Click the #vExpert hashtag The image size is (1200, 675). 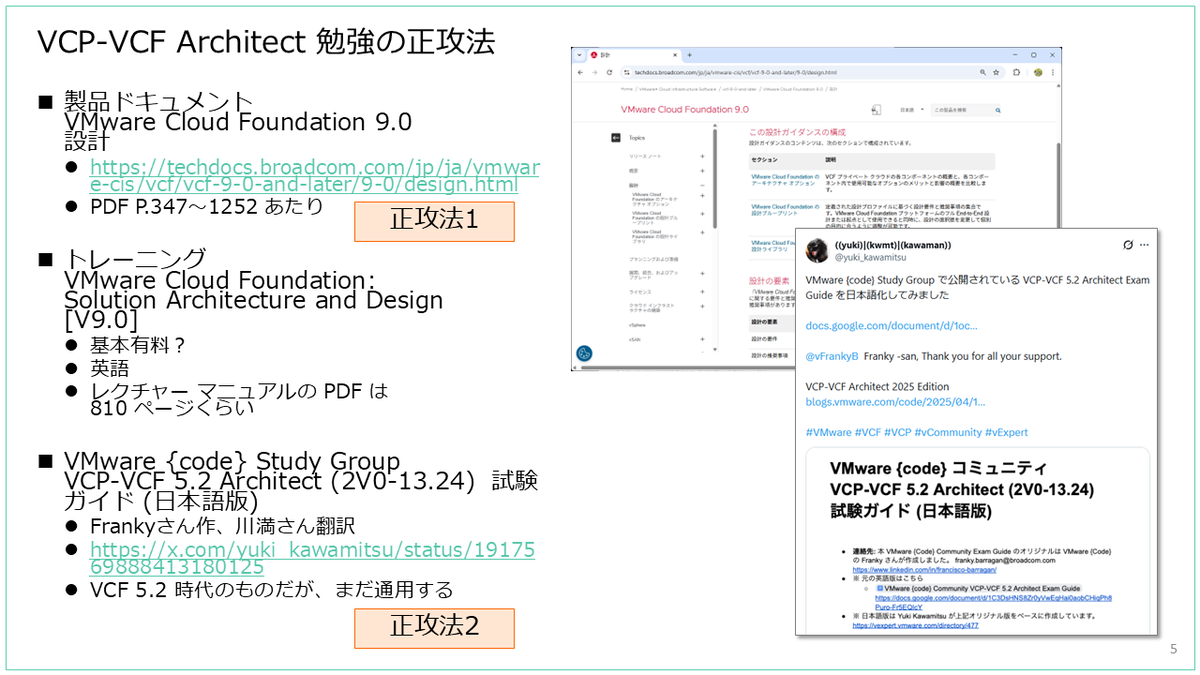(x=1006, y=432)
